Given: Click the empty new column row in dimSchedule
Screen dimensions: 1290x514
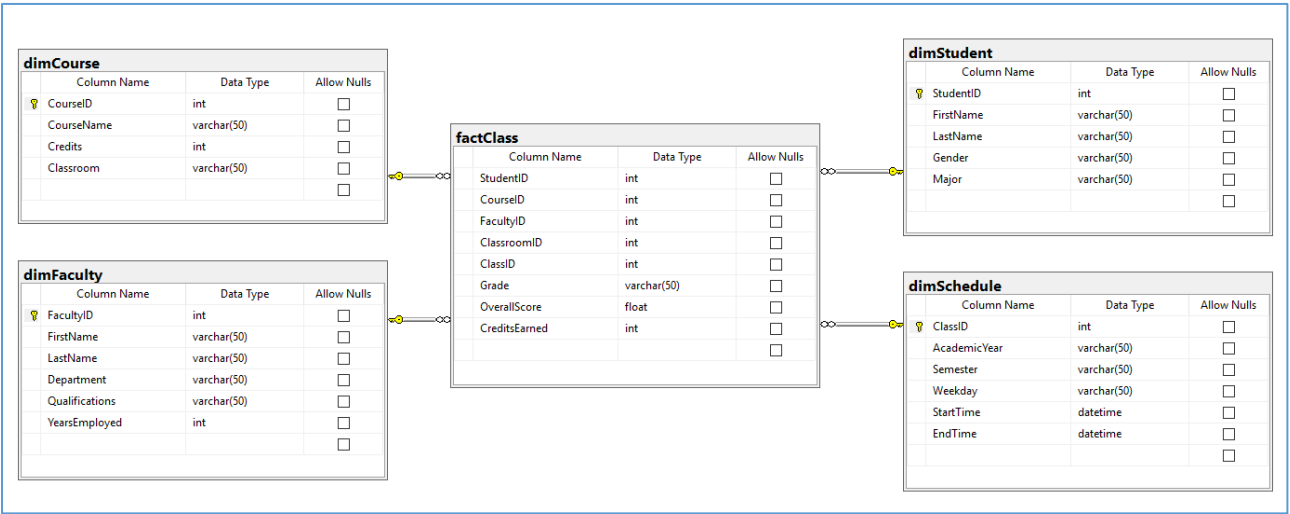Looking at the screenshot, I should [1088, 456].
